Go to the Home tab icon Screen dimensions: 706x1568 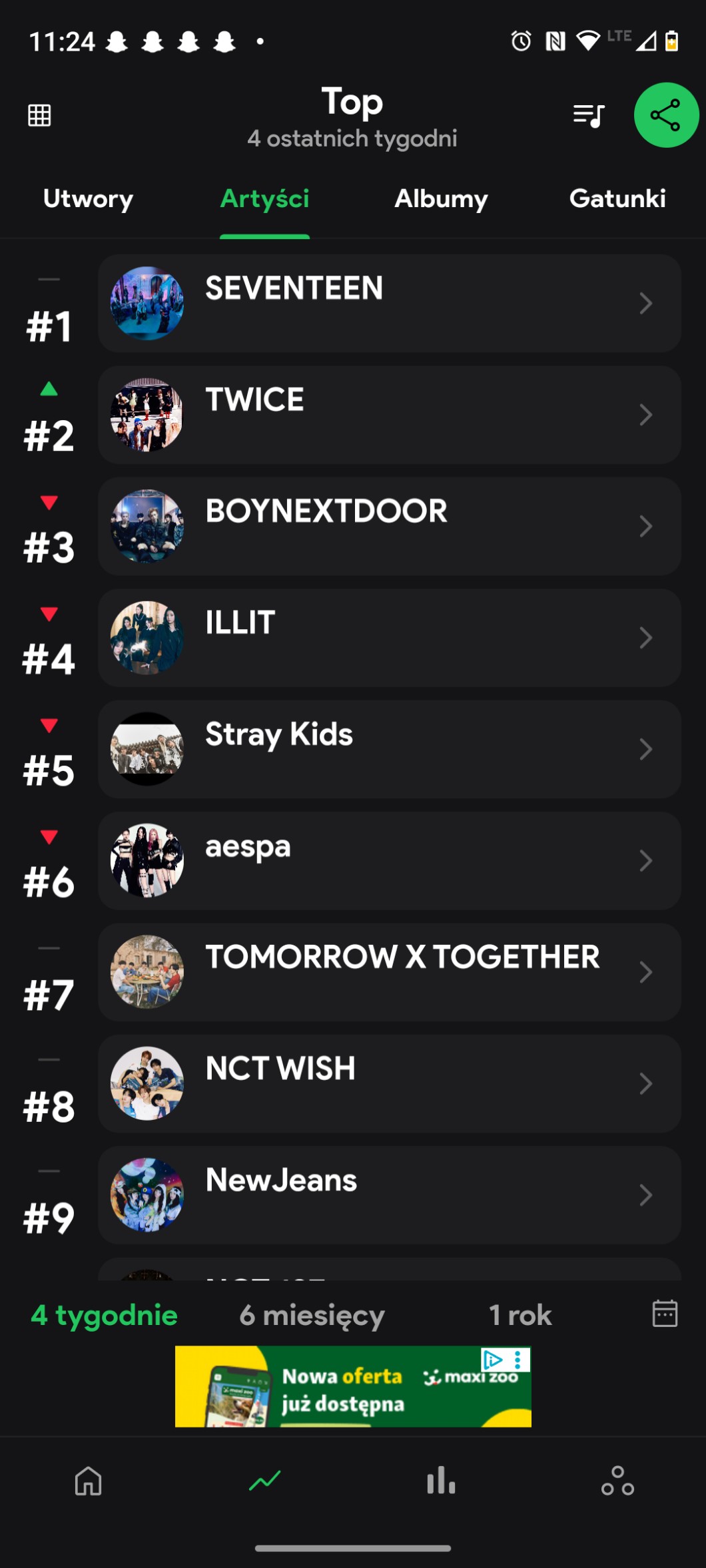tap(89, 1481)
